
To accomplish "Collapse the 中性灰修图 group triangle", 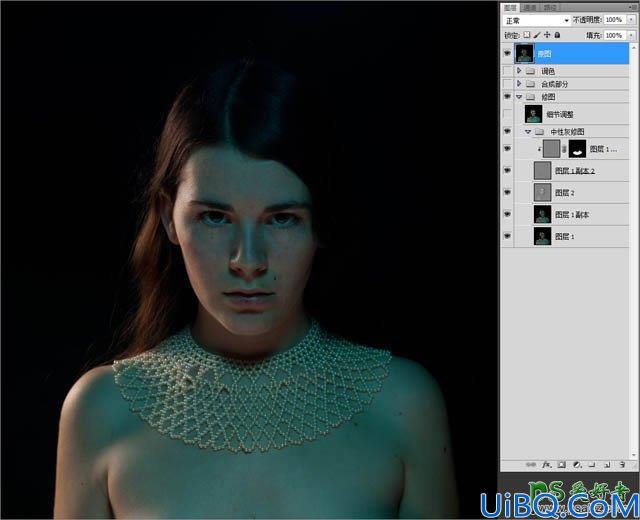I will (528, 132).
